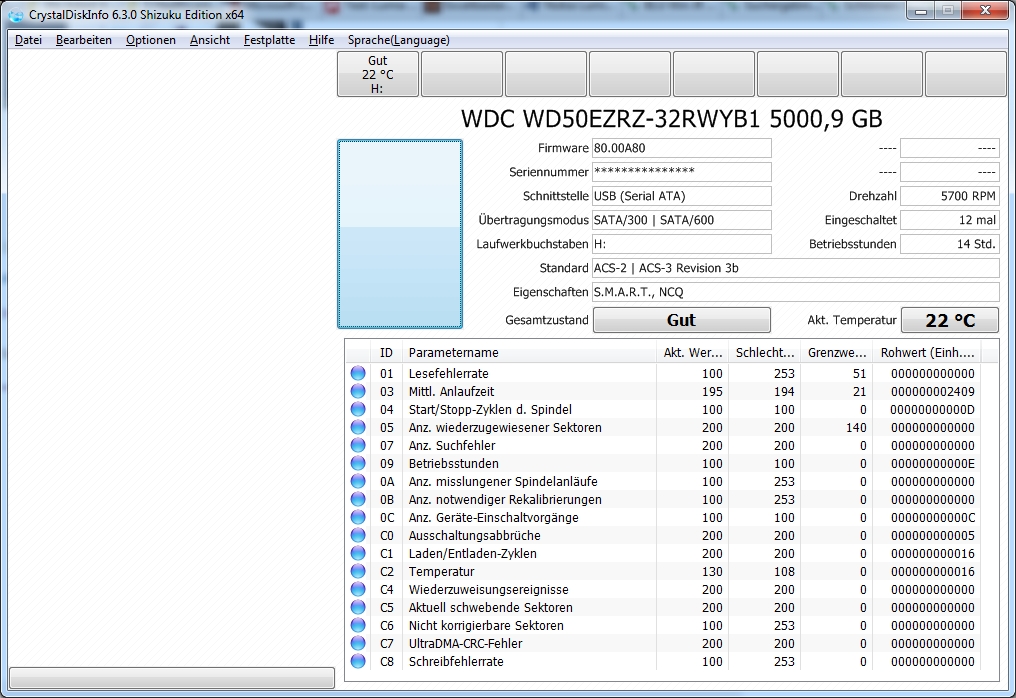Click status icon for Anz. notwendiger Rekalibrierungen
Image resolution: width=1016 pixels, height=698 pixels.
pos(358,499)
